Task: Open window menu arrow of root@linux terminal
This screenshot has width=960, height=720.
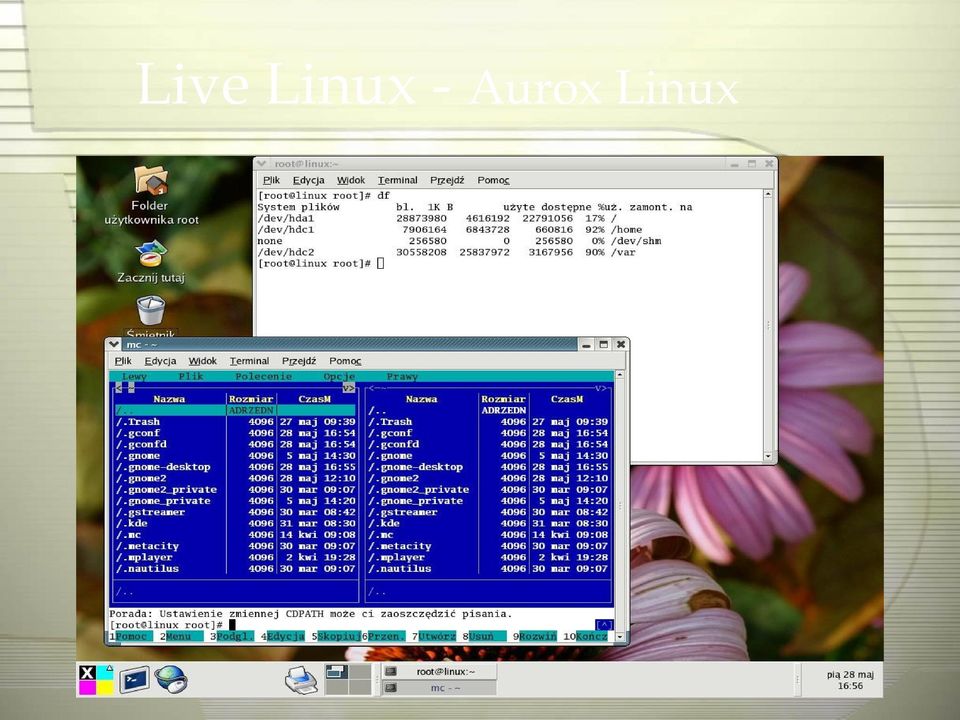Action: pyautogui.click(x=262, y=163)
